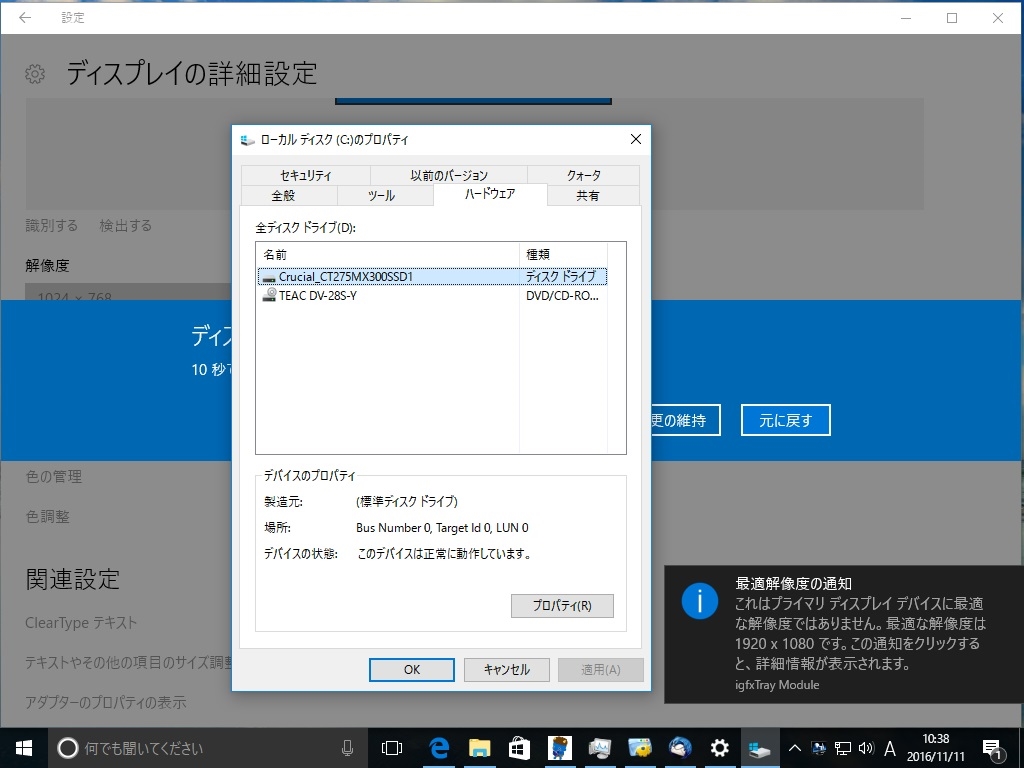The height and width of the screenshot is (768, 1024).
Task: Click the blue info icon in the notification
Action: 699,600
